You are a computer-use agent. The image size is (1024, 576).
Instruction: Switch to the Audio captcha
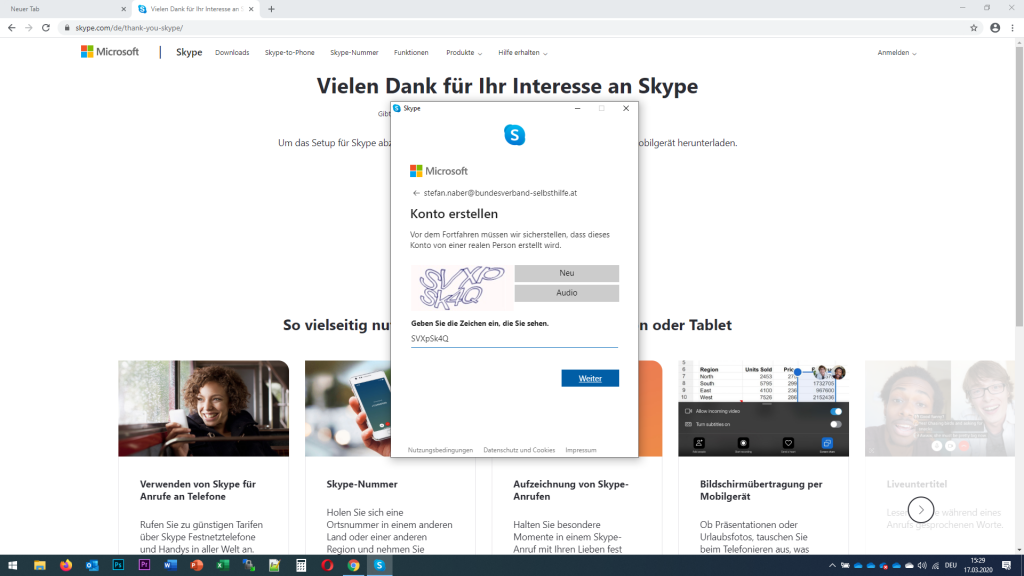(566, 293)
